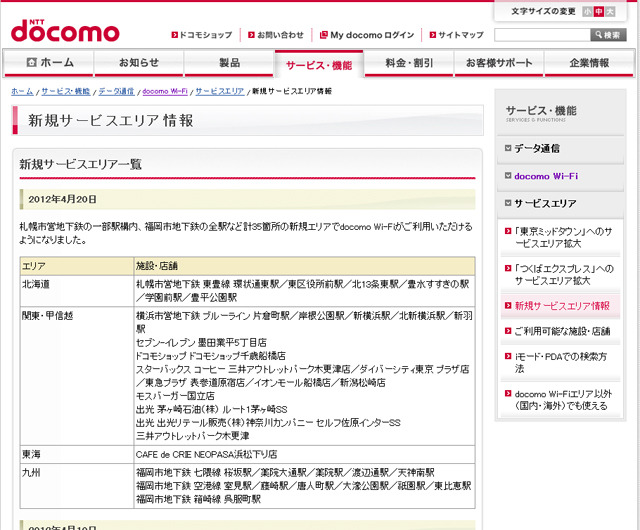Open the お客様サポート navigation tab
This screenshot has width=640, height=530.
click(x=499, y=63)
